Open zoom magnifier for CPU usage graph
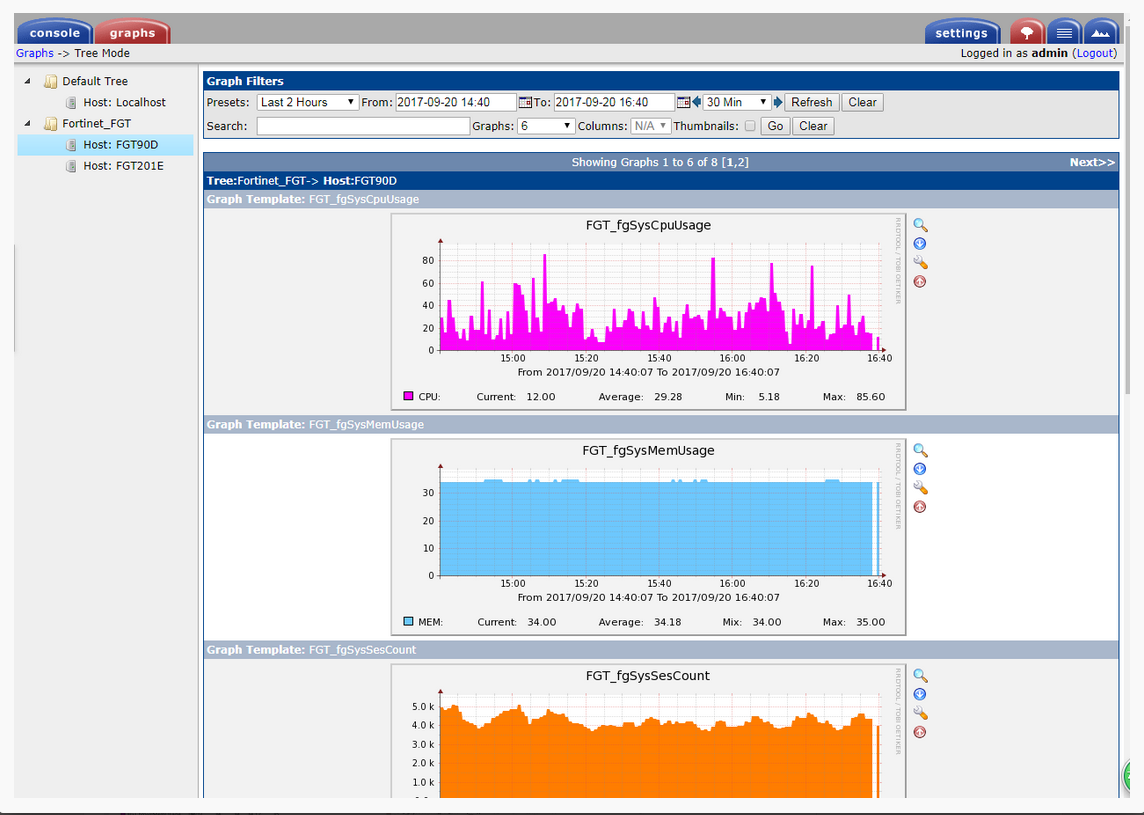This screenshot has height=815, width=1144. click(x=920, y=226)
